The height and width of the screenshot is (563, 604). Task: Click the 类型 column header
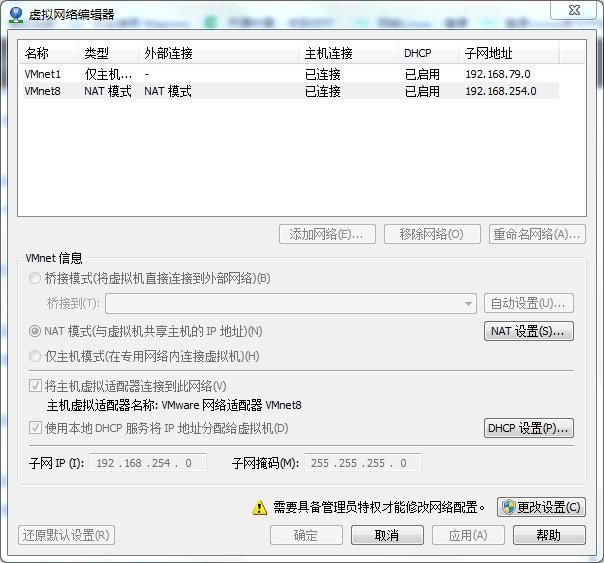108,53
